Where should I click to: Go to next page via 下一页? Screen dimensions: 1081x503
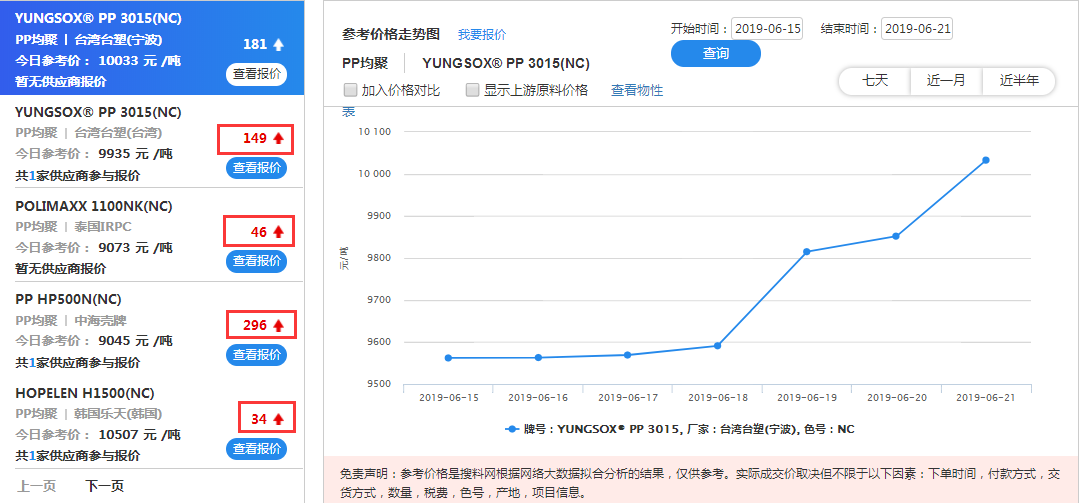104,486
